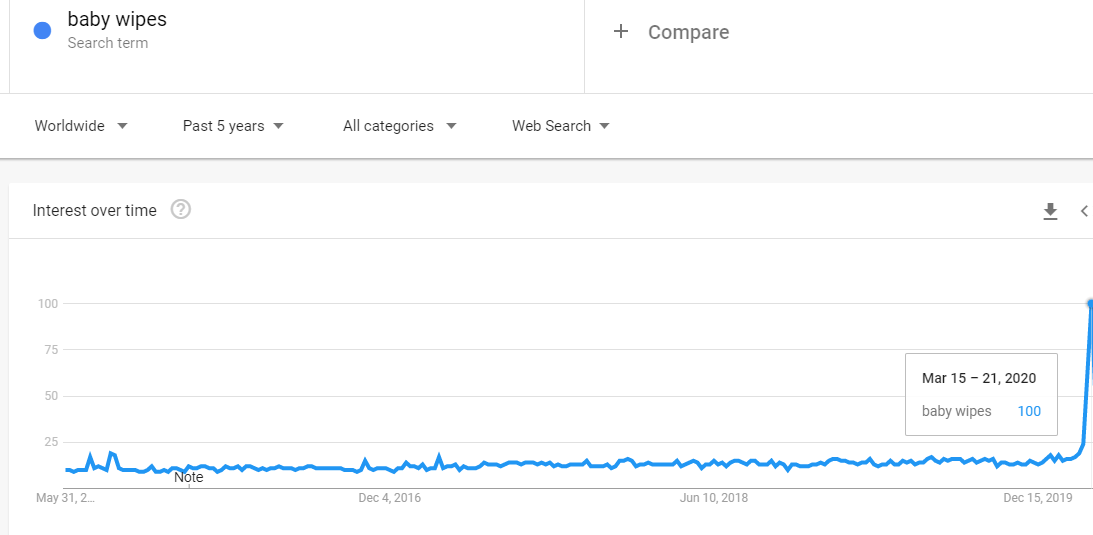Change the Web Search type dropdown
Image resolution: width=1093 pixels, height=535 pixels.
tap(560, 126)
